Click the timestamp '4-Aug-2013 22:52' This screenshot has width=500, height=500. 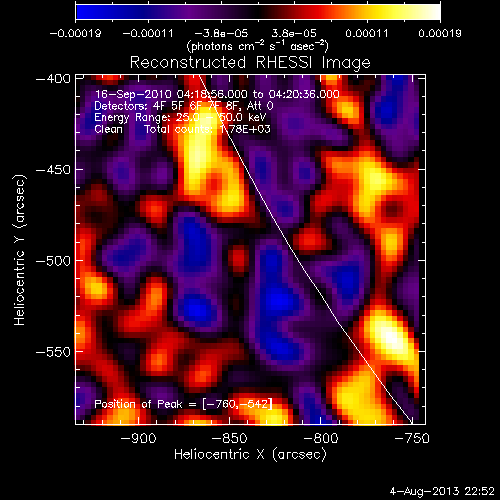(x=442, y=491)
